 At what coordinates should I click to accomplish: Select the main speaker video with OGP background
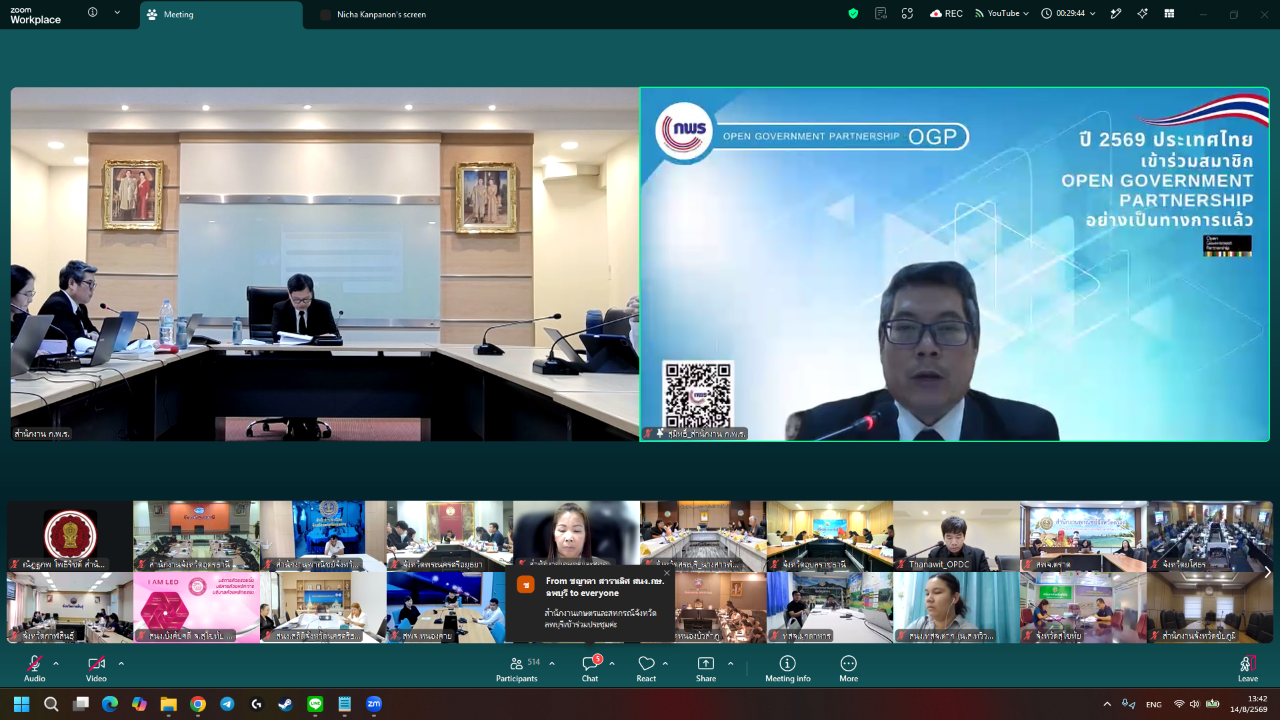(955, 264)
